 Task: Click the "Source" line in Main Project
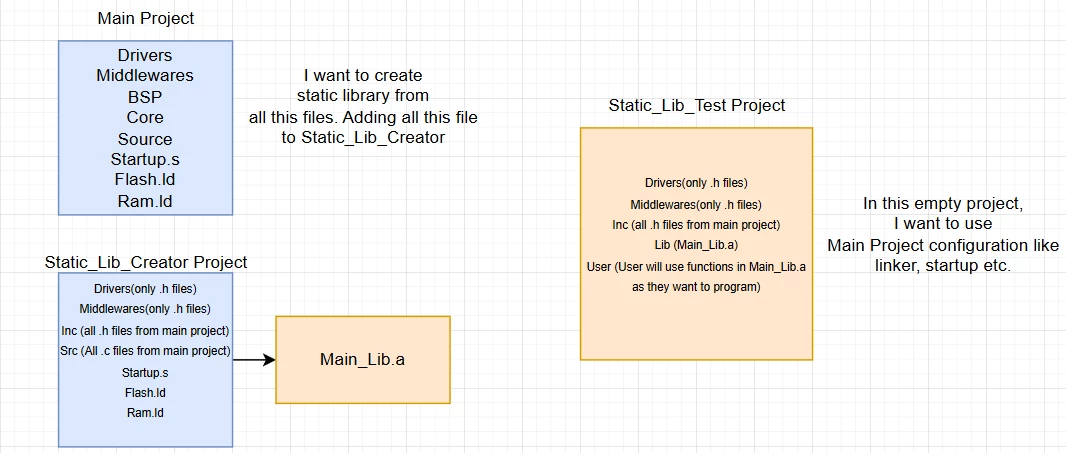tap(145, 139)
